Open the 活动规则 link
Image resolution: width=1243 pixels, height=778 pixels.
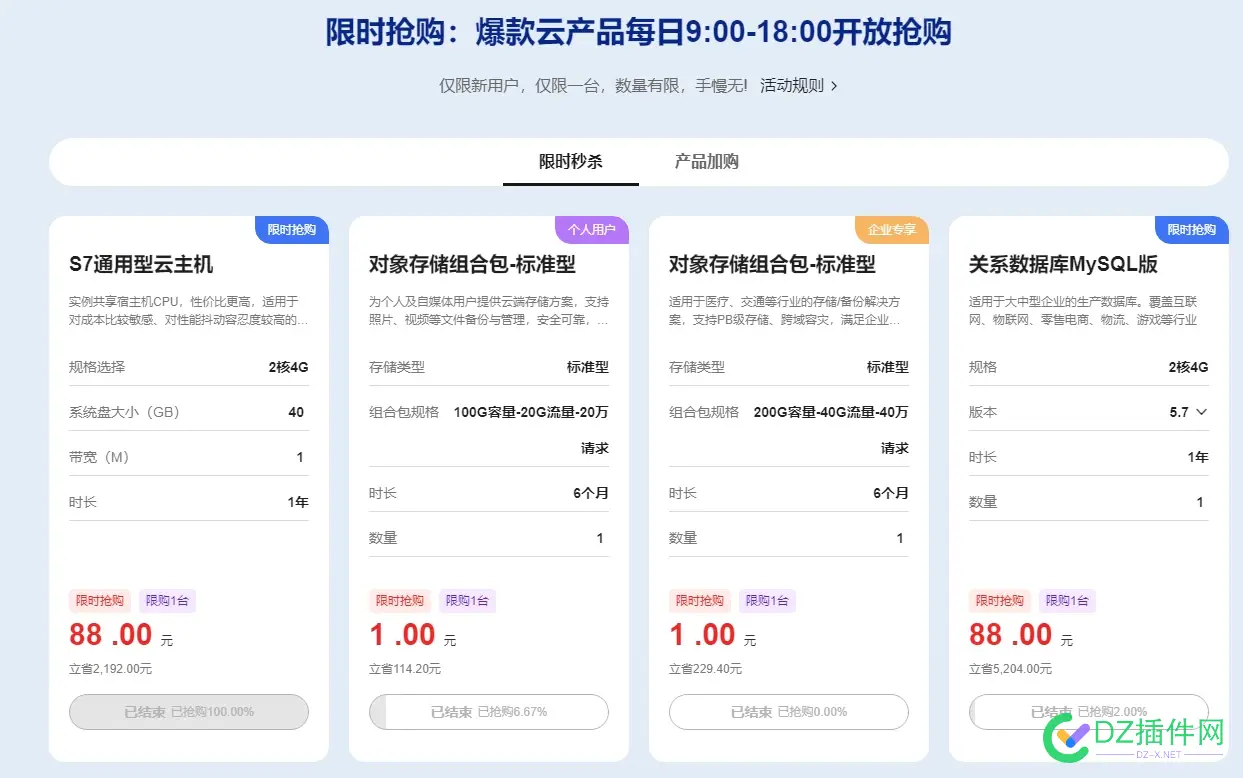792,86
